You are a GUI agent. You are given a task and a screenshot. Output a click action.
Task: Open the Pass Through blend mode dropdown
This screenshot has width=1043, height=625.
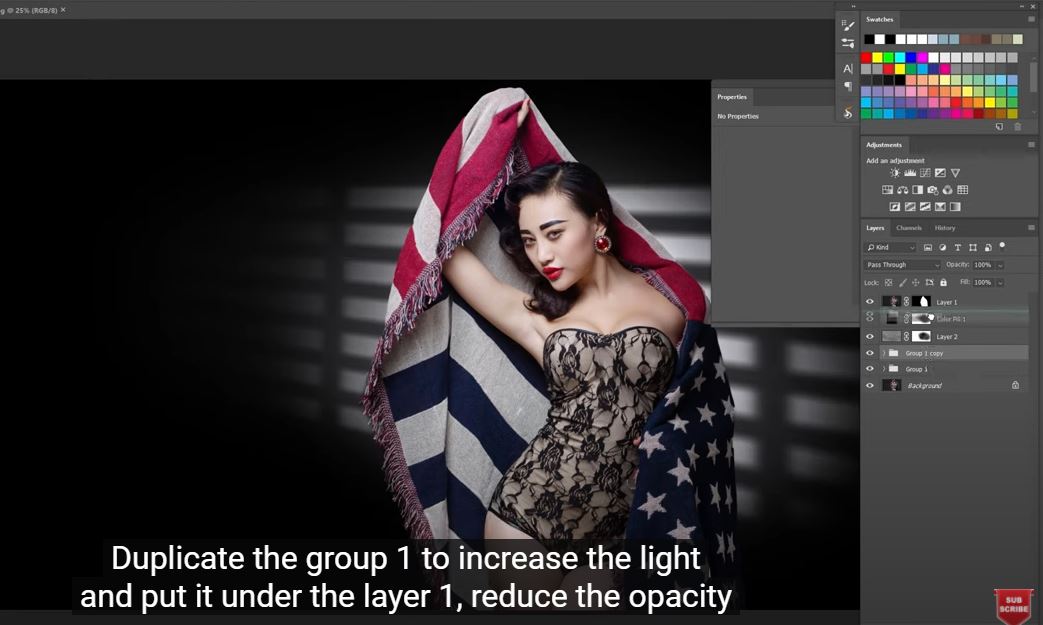pos(903,265)
